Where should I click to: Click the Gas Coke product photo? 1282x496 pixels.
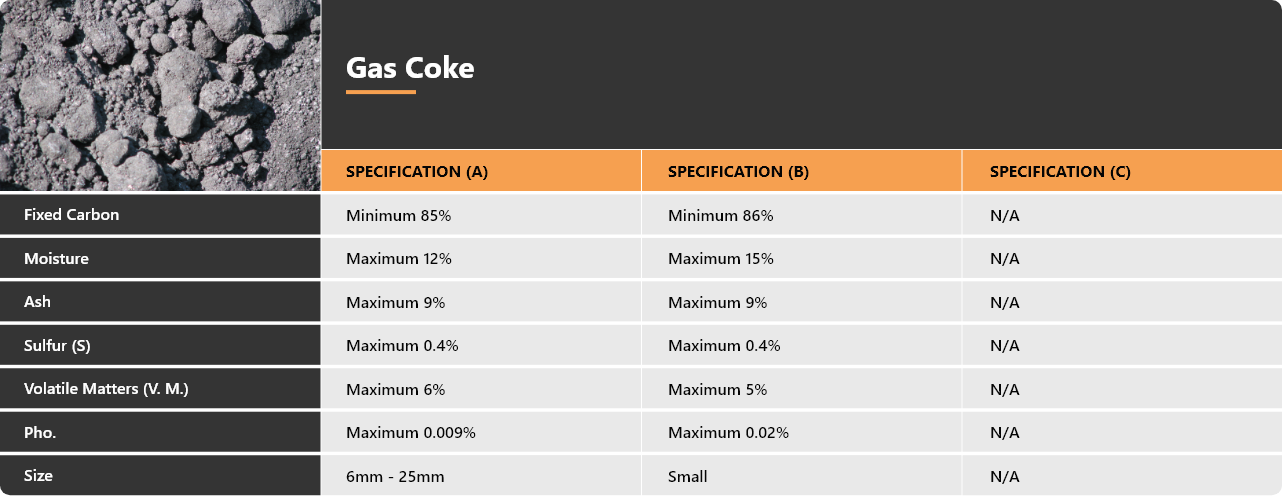160,95
